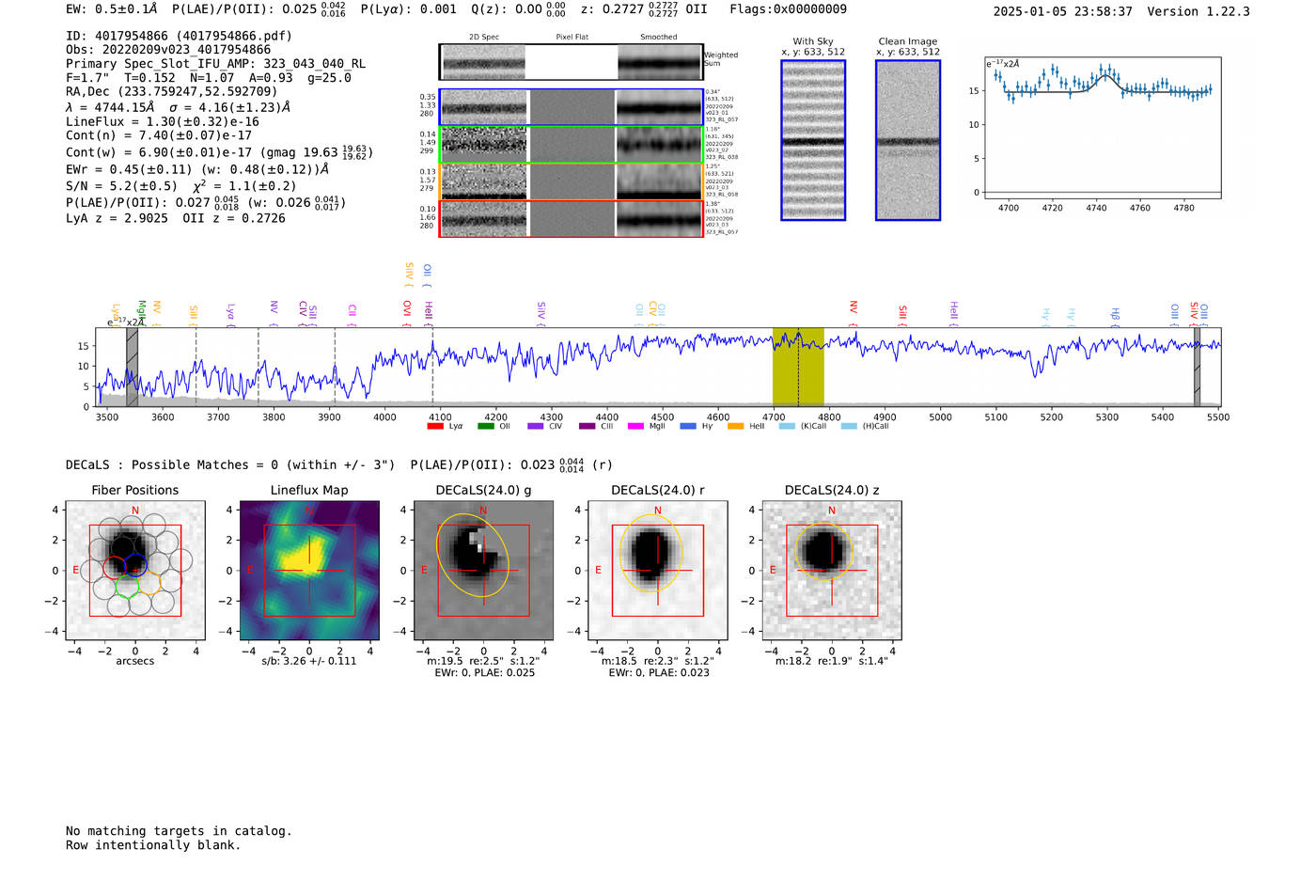This screenshot has height=896, width=1316.
Task: Select the orange-framed fiber 2D spectrum row
Action: click(571, 181)
